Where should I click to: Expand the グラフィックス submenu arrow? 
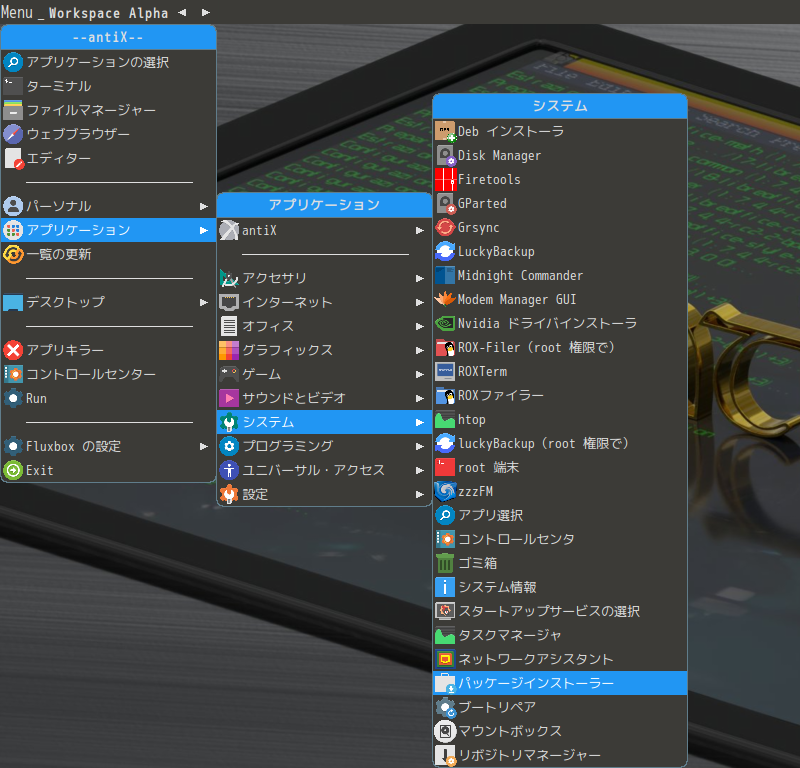(419, 350)
